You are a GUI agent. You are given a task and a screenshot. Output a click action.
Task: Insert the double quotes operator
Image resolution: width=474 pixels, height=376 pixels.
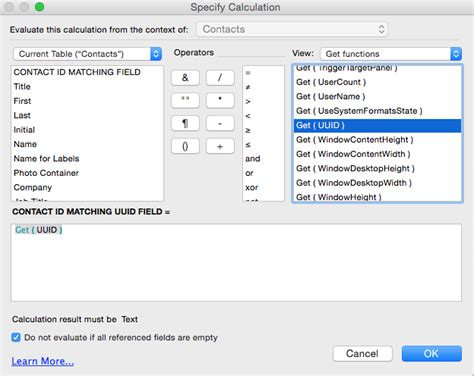[x=185, y=100]
